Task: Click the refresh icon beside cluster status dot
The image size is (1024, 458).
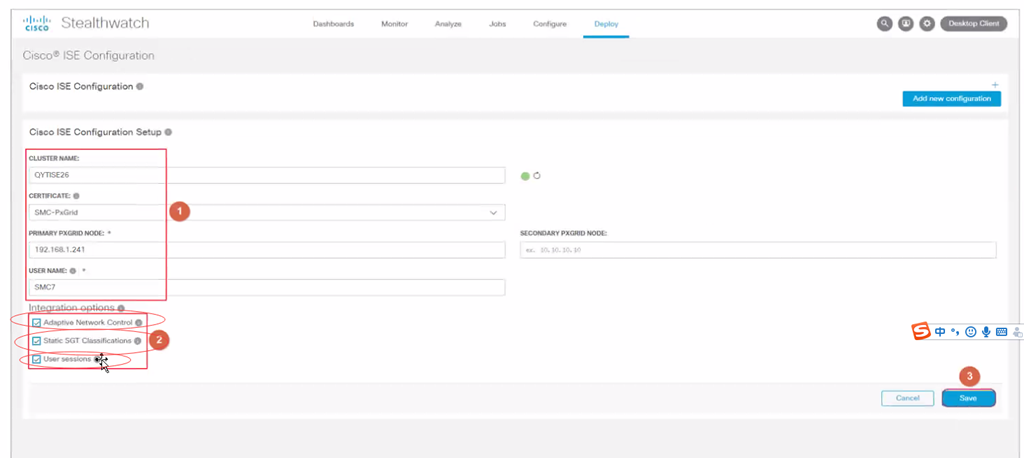Action: [x=537, y=176]
